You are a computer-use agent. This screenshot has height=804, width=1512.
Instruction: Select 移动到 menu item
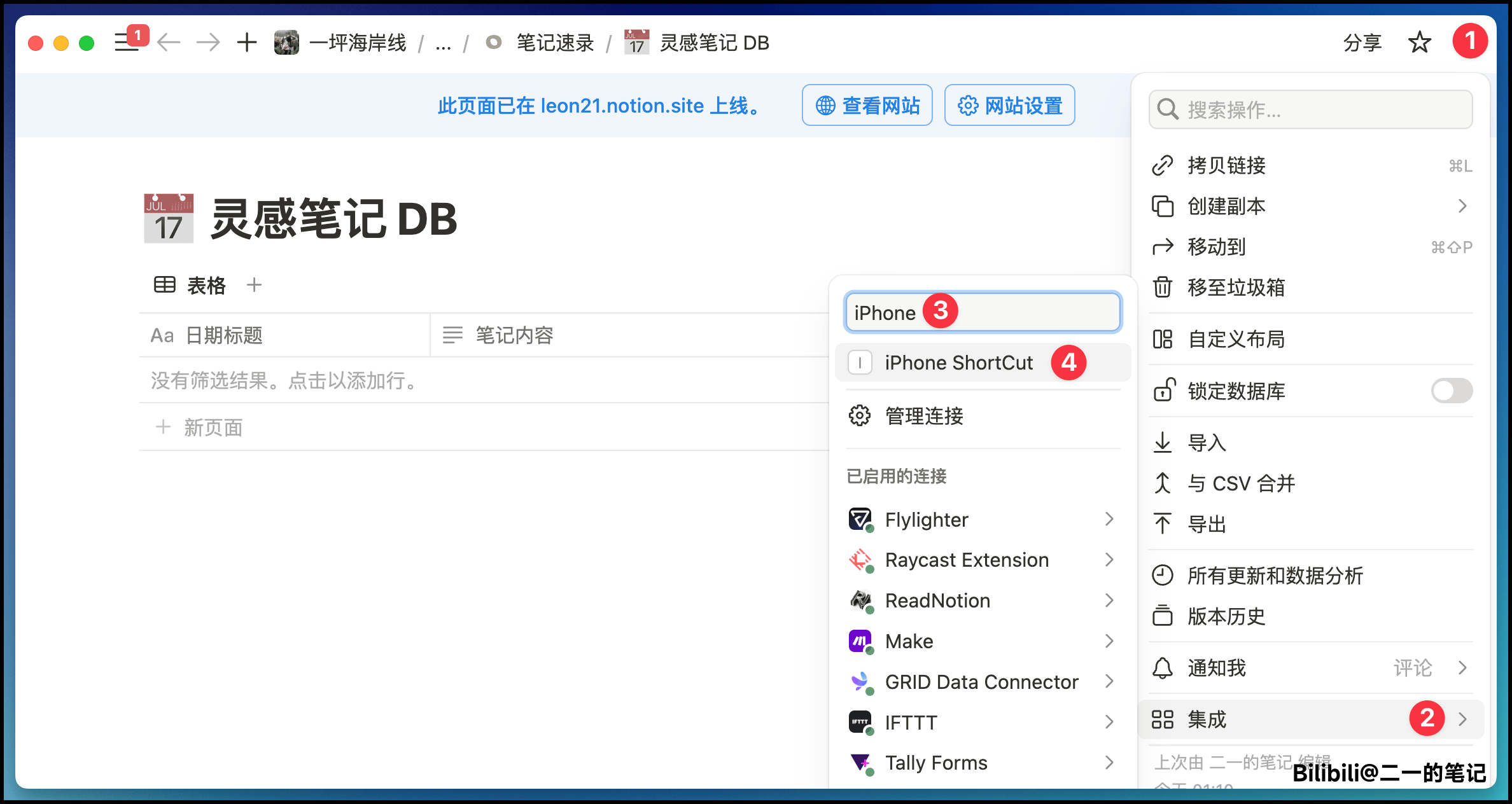click(1311, 247)
